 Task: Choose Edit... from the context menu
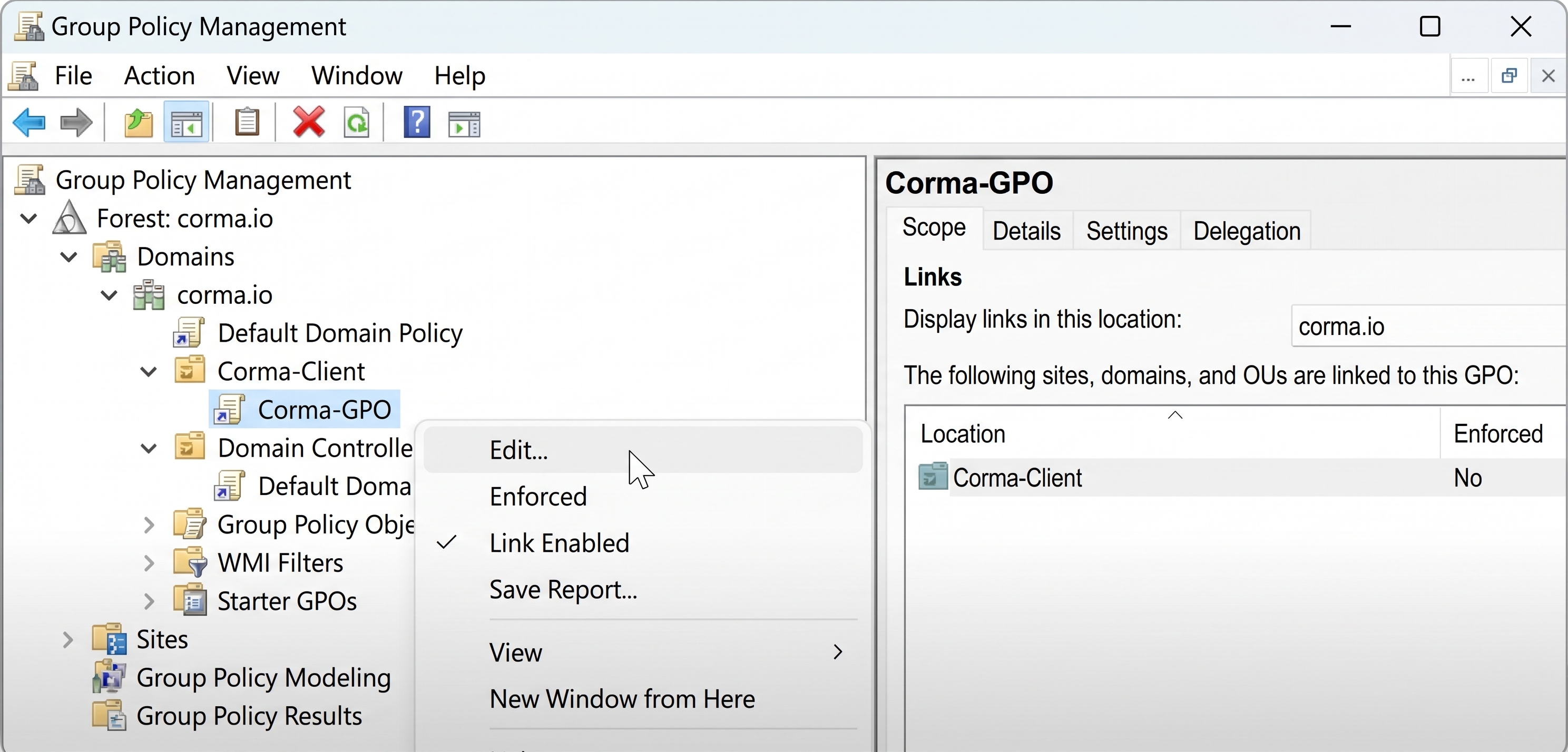pyautogui.click(x=643, y=450)
